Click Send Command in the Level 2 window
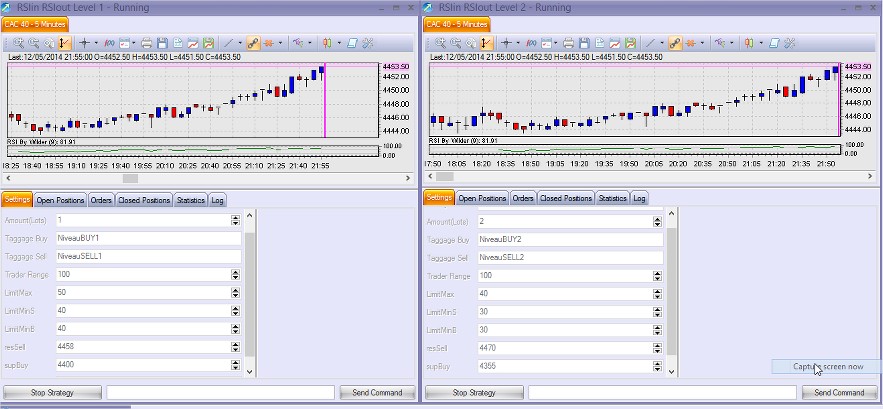Viewport: 883px width, 409px height. click(839, 393)
